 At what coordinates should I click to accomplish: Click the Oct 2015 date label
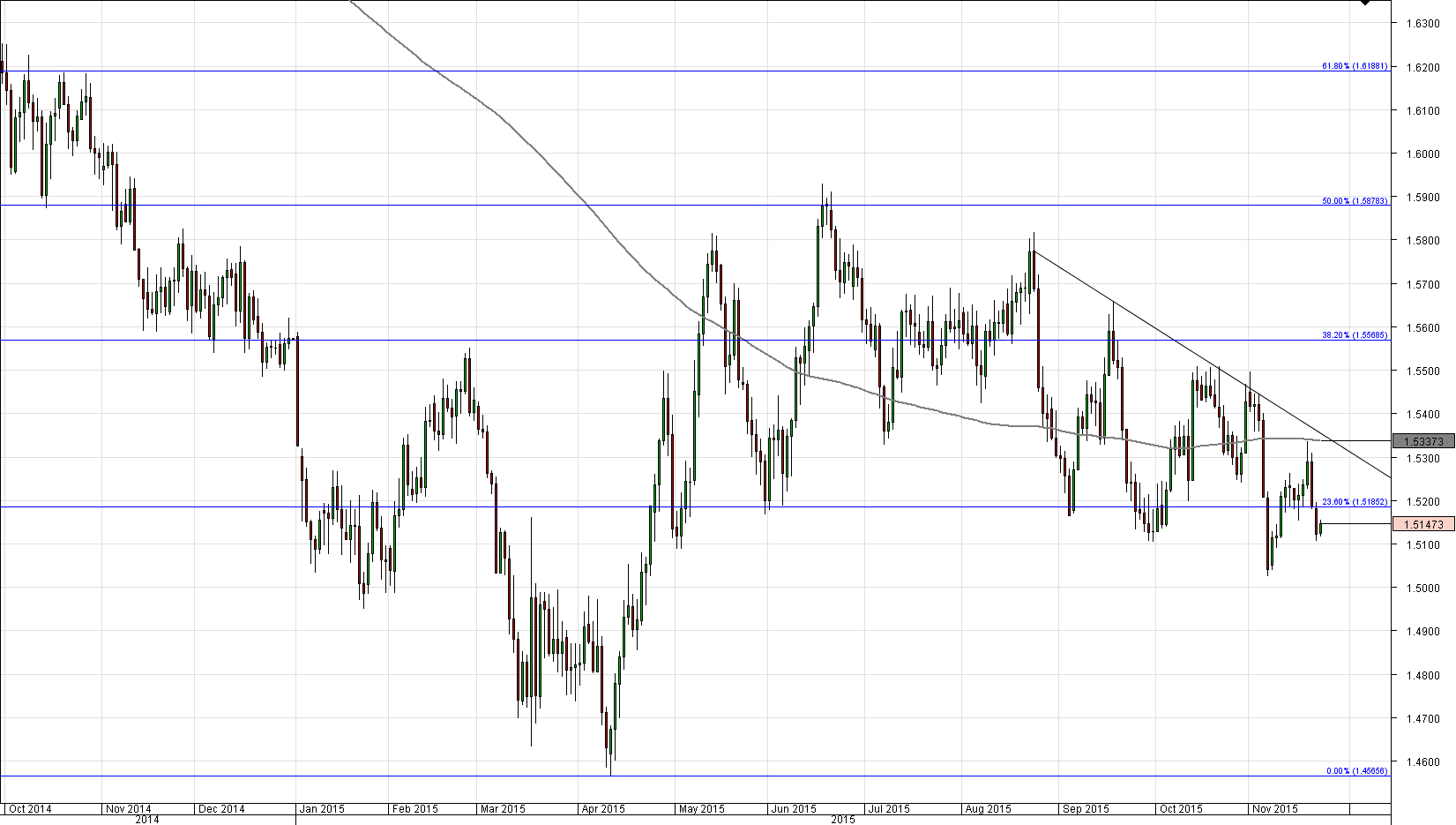[1181, 809]
